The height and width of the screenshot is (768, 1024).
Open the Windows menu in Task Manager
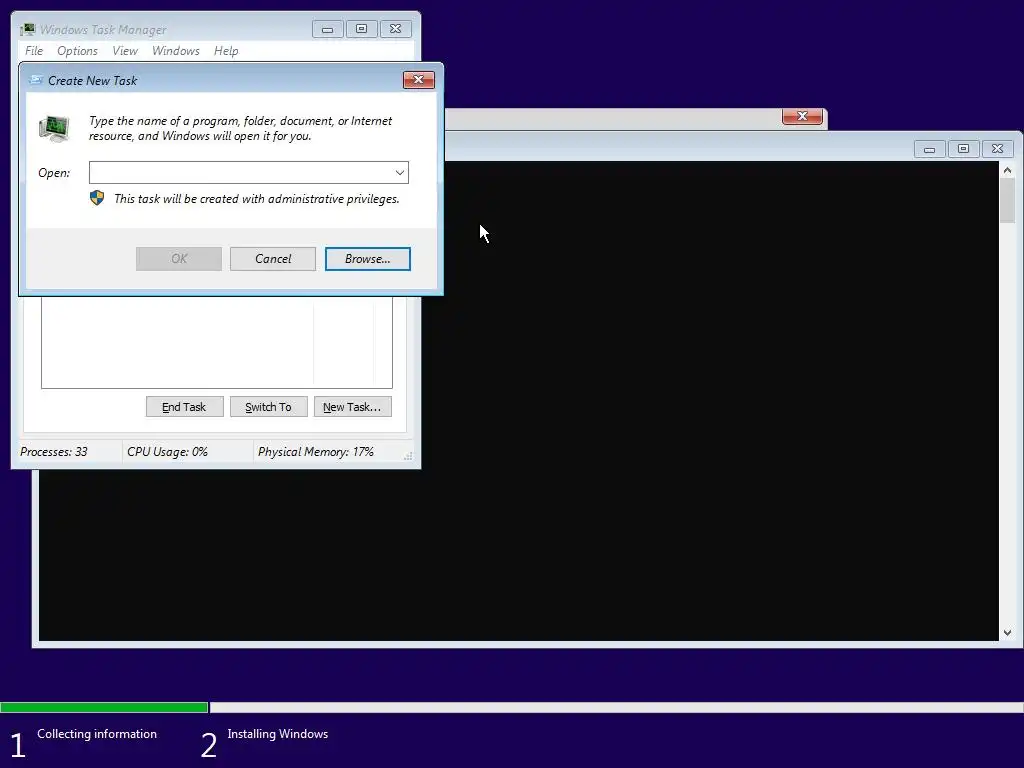click(176, 51)
